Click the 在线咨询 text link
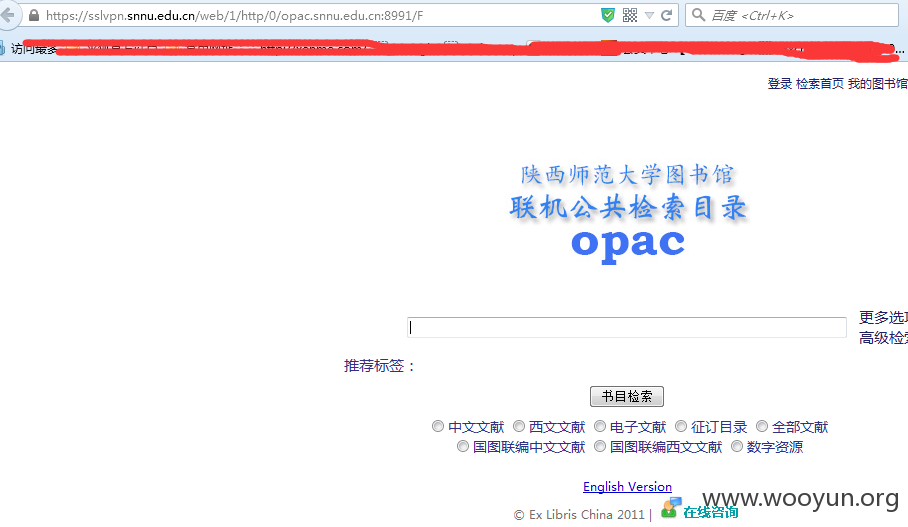908x527 pixels. (711, 512)
